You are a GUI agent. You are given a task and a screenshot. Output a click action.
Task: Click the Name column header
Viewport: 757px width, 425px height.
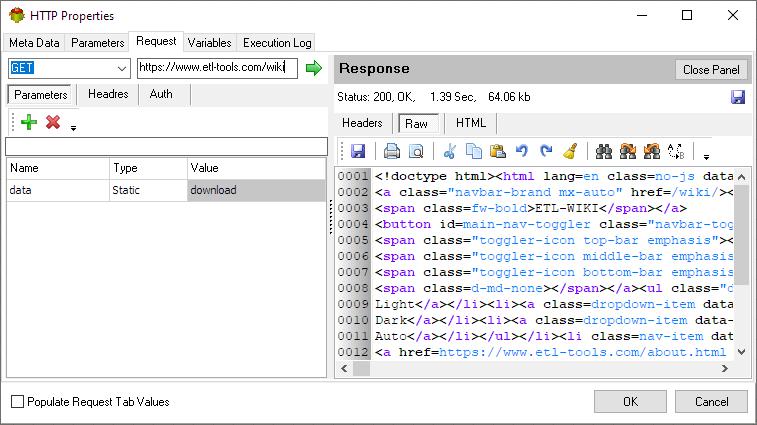[58, 169]
